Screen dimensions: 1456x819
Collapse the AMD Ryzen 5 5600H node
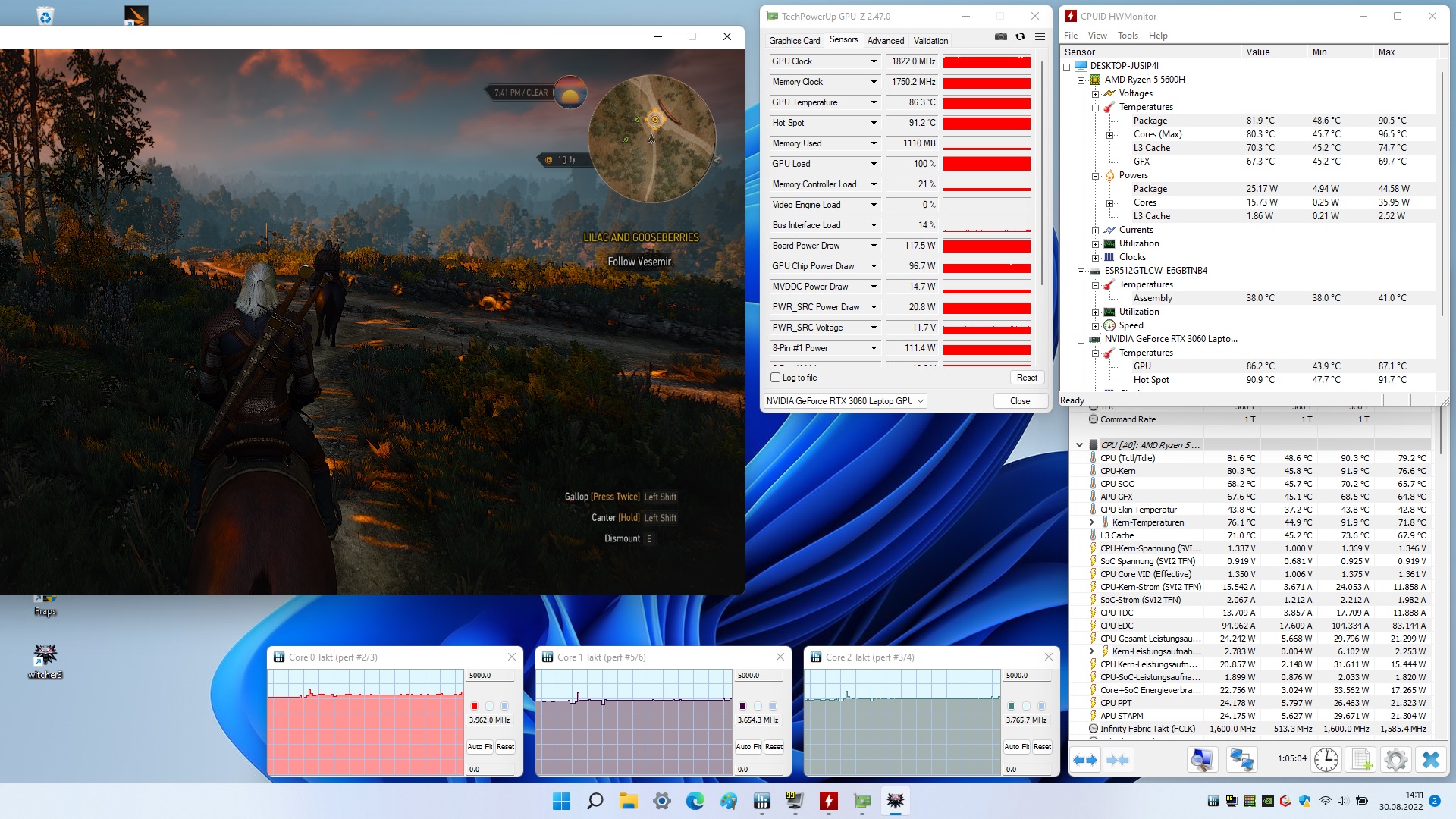tap(1081, 80)
